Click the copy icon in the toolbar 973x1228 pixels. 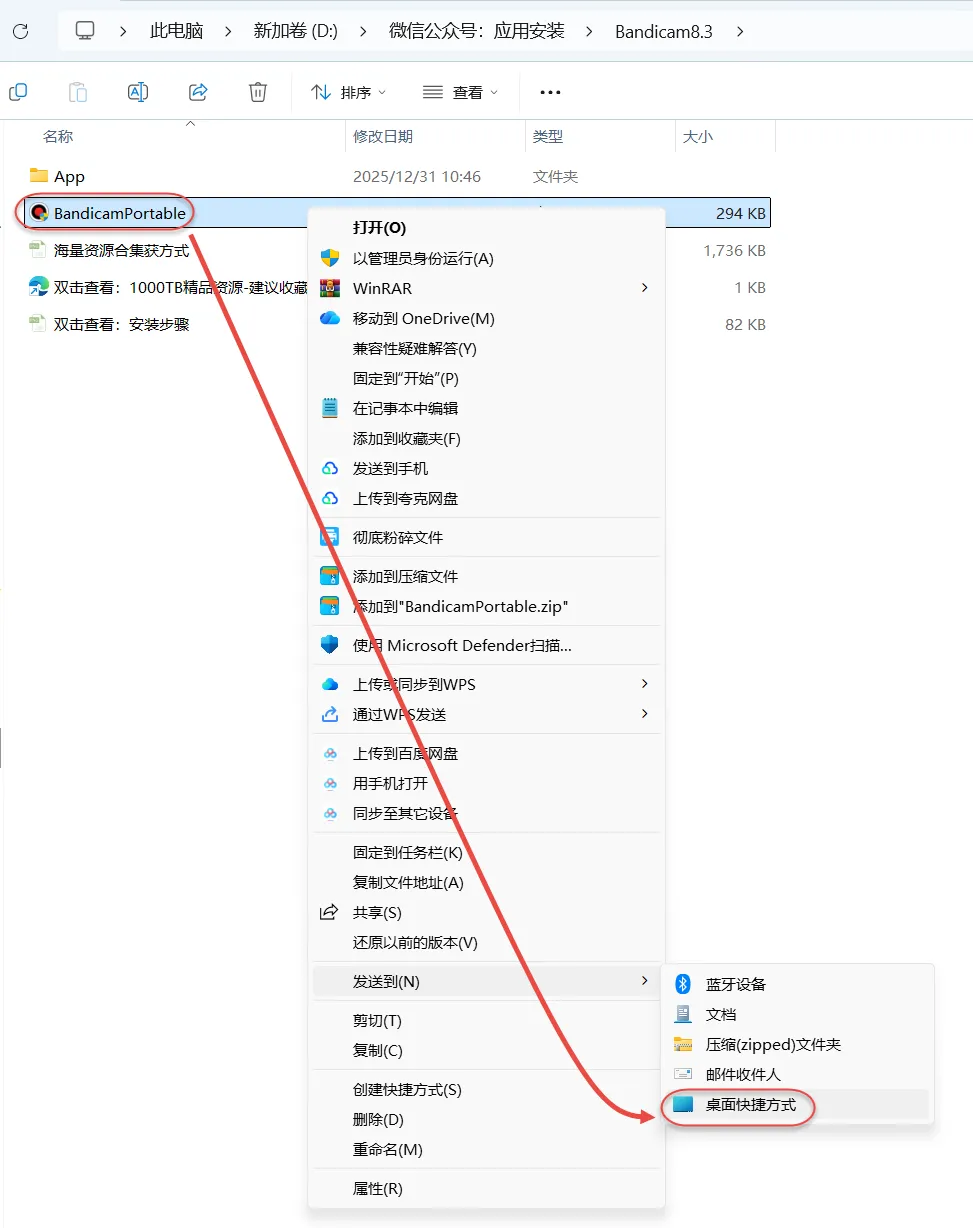(x=18, y=92)
